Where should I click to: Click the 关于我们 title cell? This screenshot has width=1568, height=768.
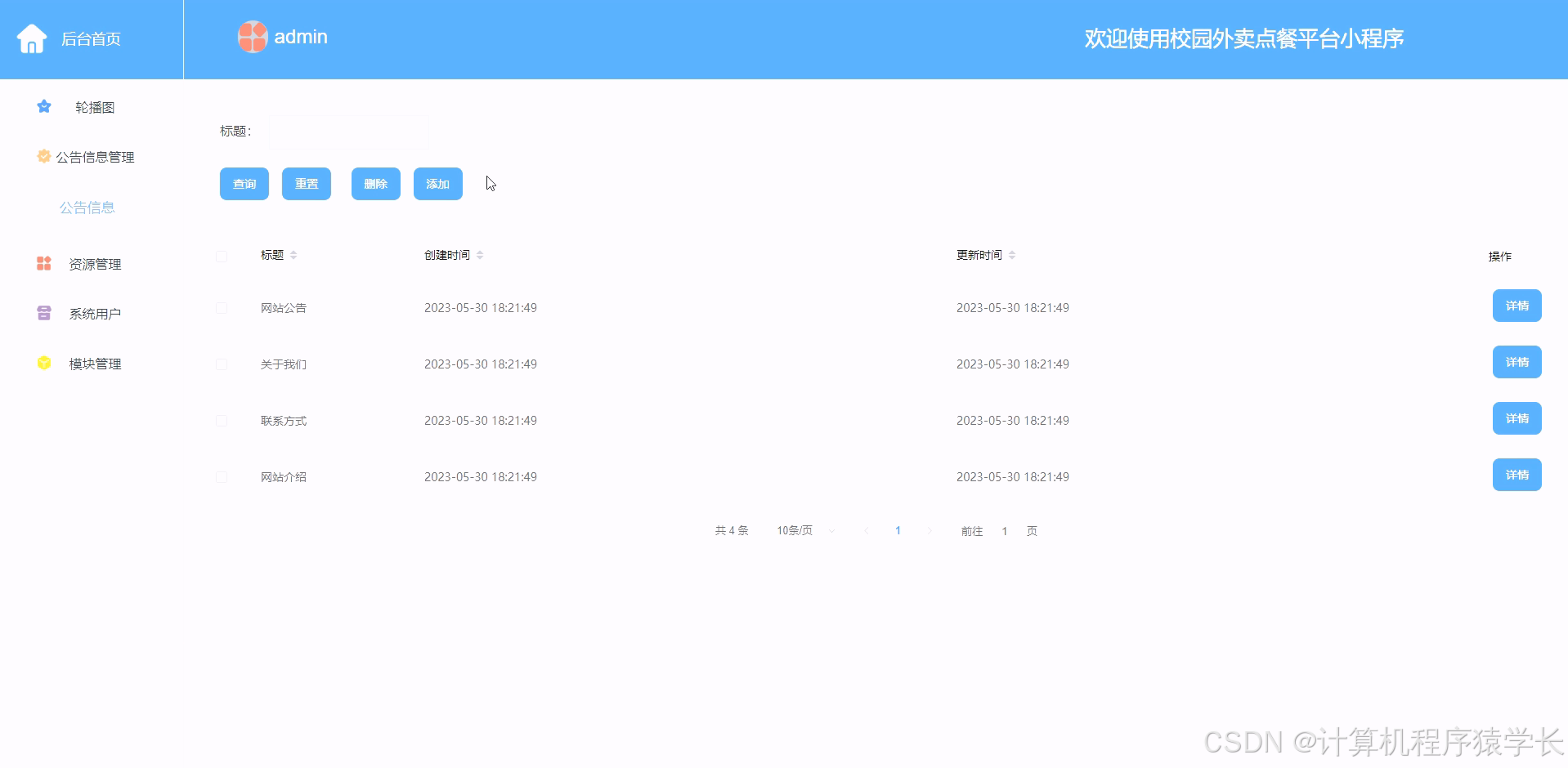tap(284, 364)
